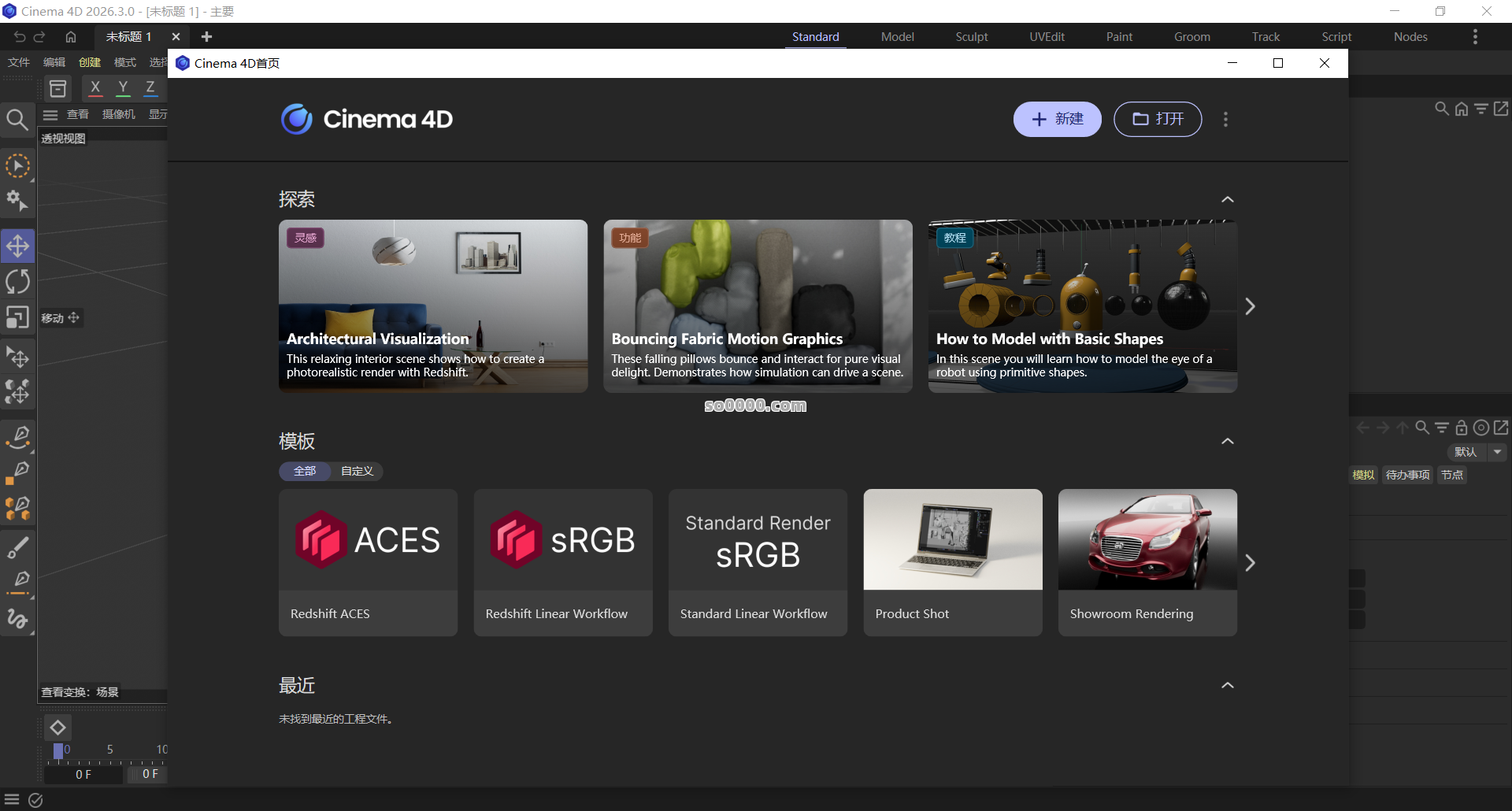Image resolution: width=1512 pixels, height=811 pixels.
Task: Open the 默认 dropdown arrow
Action: [x=1497, y=452]
